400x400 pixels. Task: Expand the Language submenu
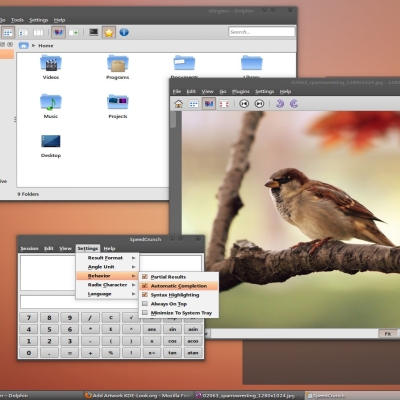[x=107, y=294]
